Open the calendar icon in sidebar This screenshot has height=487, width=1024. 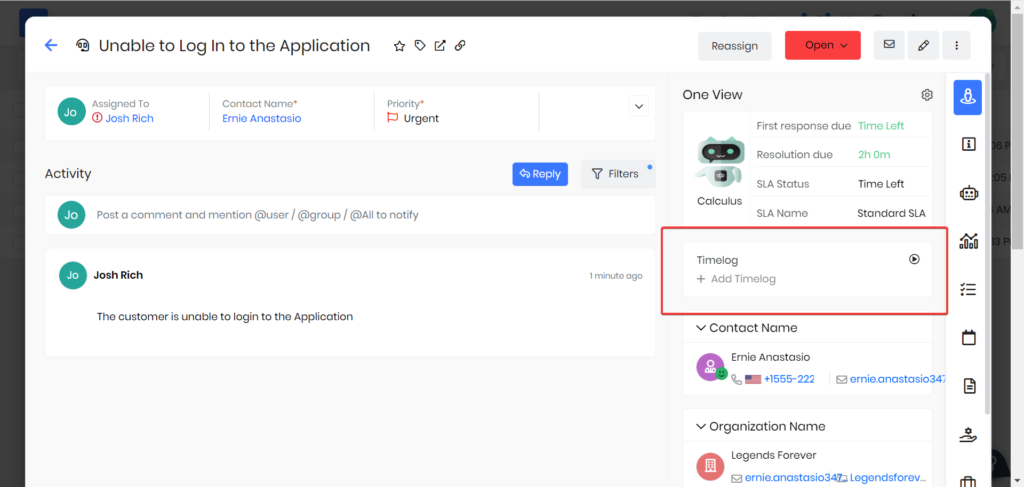[968, 337]
